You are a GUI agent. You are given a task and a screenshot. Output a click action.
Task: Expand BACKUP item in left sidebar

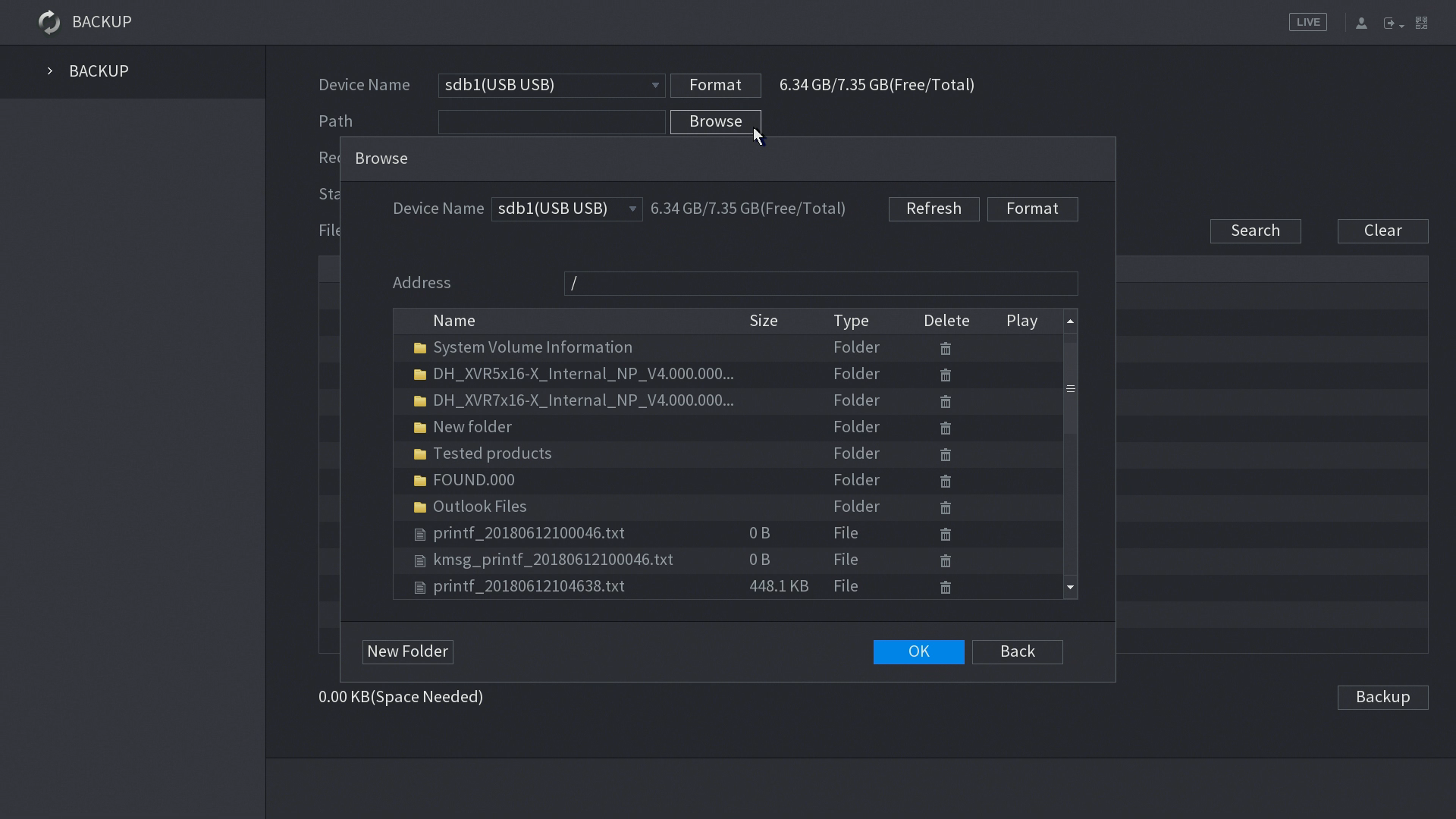point(99,71)
